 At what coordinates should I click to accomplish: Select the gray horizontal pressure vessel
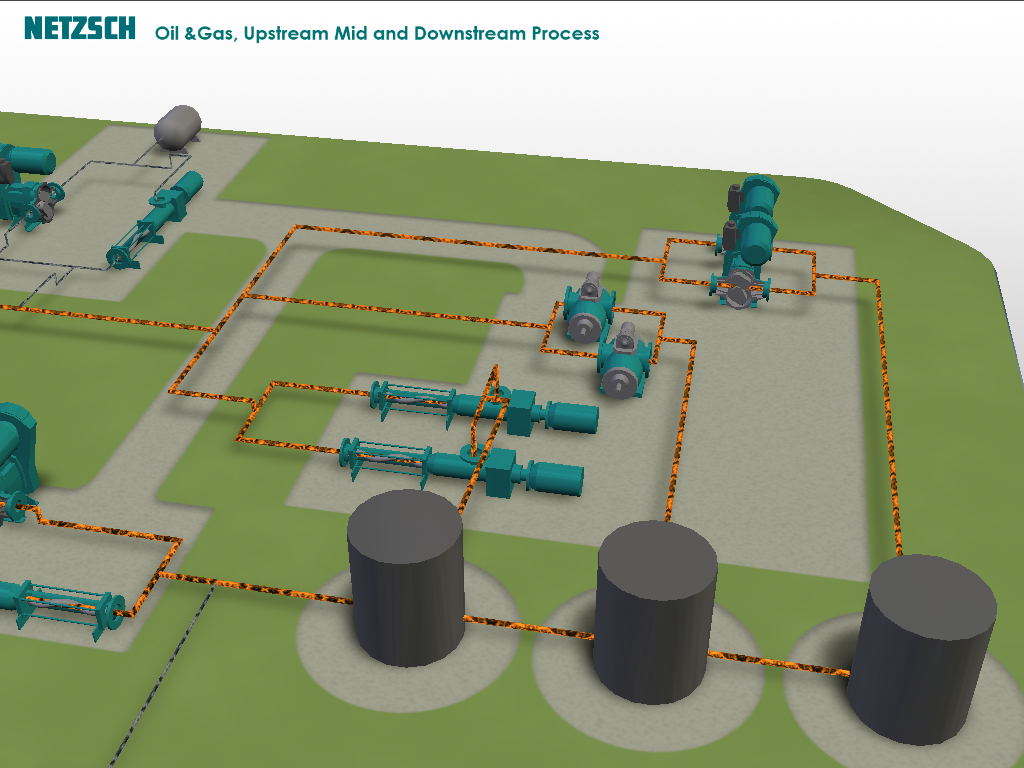pos(178,127)
